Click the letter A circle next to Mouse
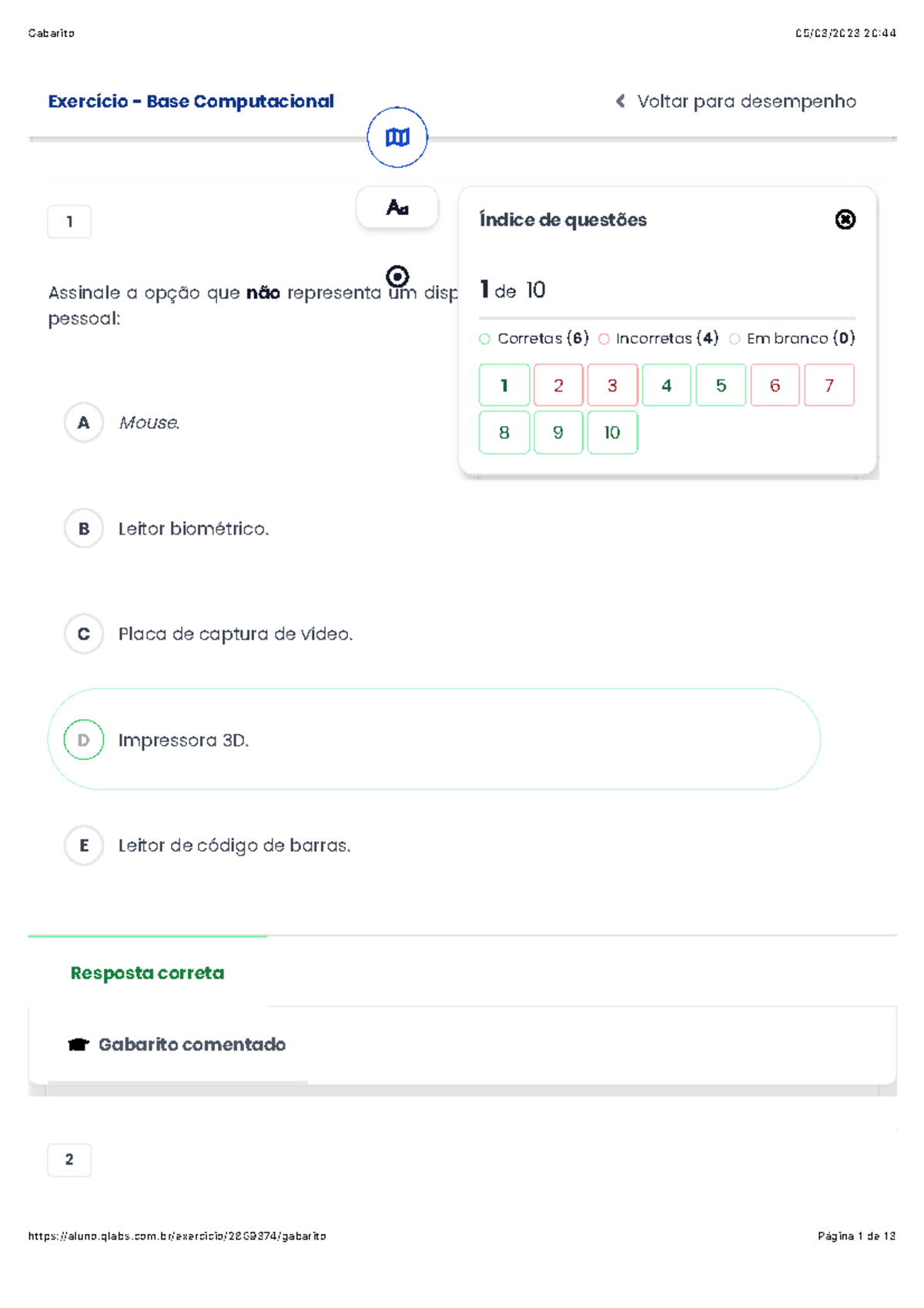 coord(82,422)
